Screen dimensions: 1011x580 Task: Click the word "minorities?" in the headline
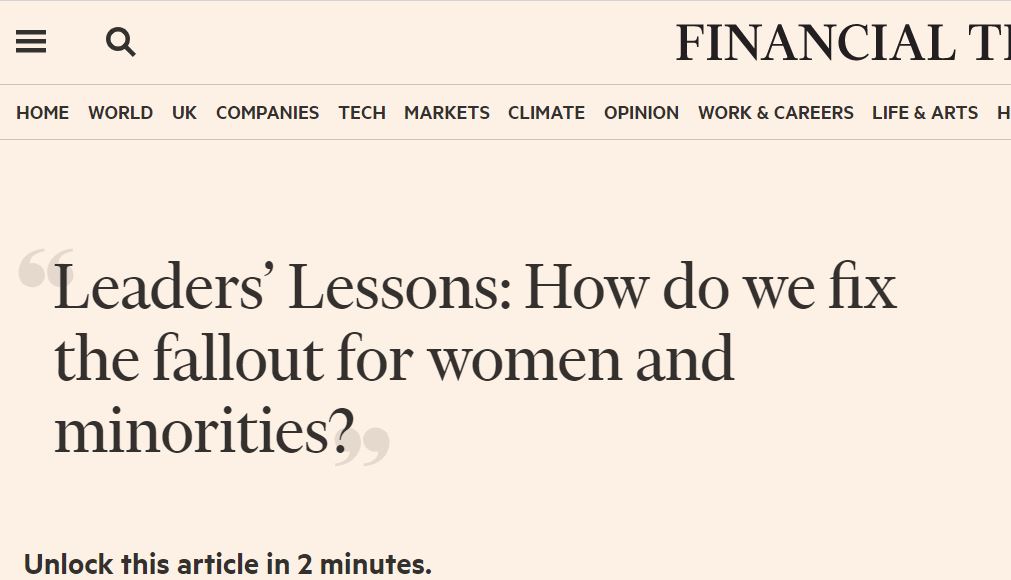205,430
